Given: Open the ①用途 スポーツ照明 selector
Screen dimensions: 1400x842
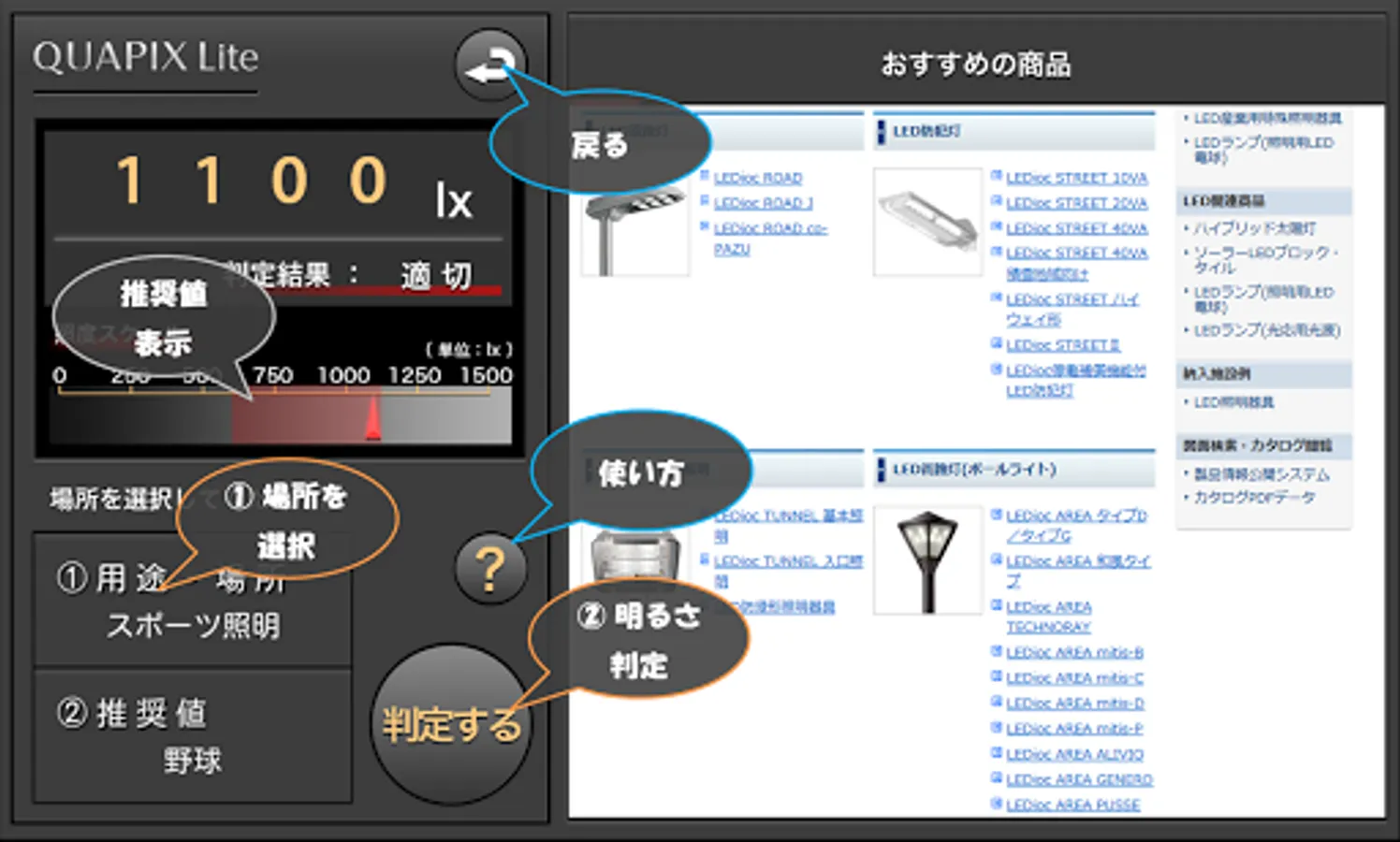Looking at the screenshot, I should pos(193,600).
